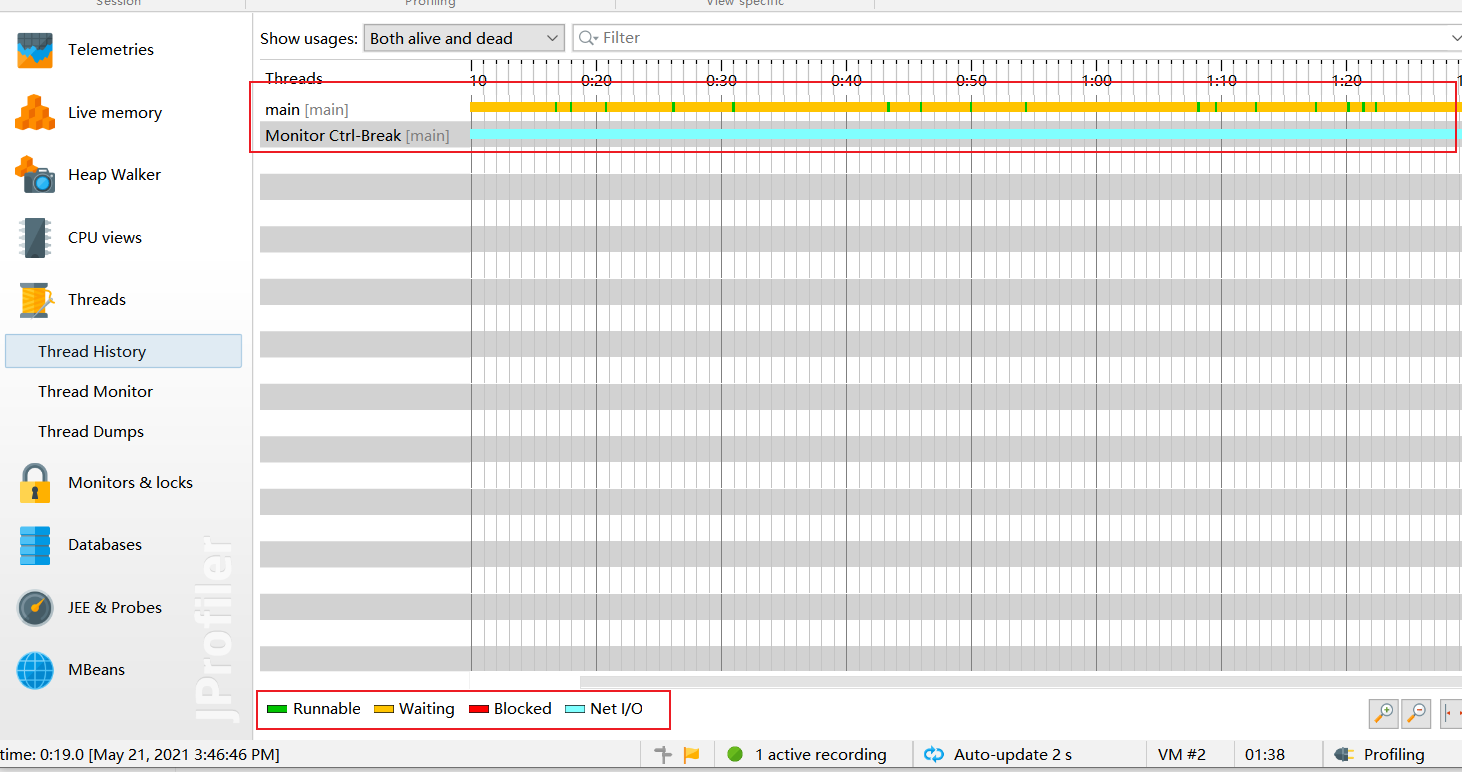Click the Auto-update refresh icon
Image resolution: width=1462 pixels, height=772 pixels.
click(x=934, y=755)
